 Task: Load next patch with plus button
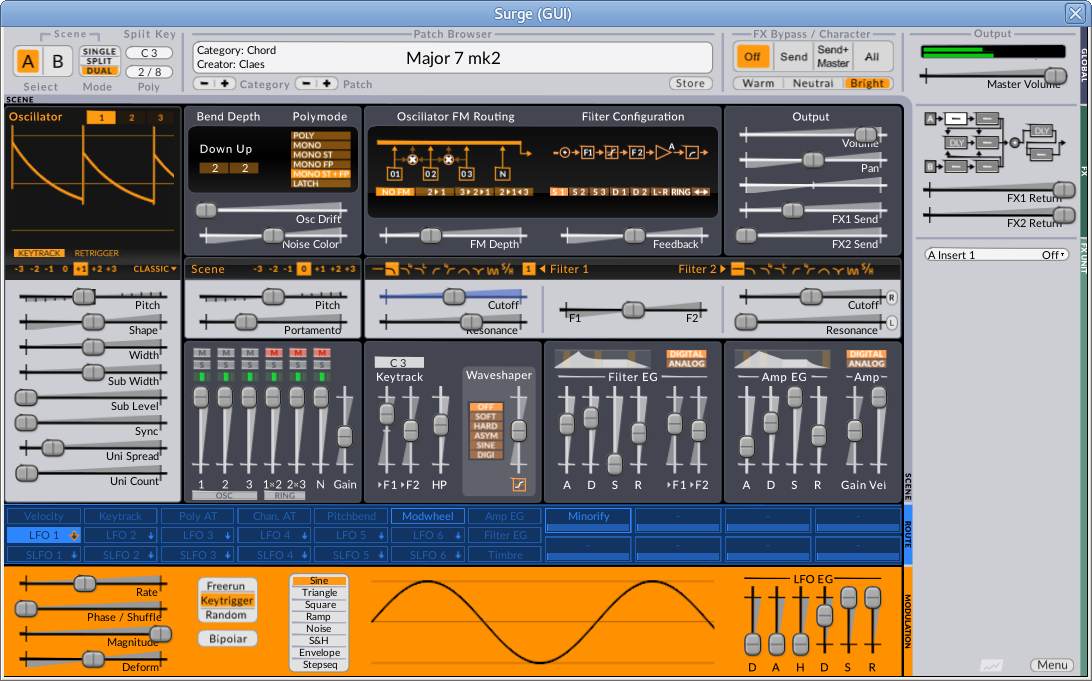coord(327,84)
